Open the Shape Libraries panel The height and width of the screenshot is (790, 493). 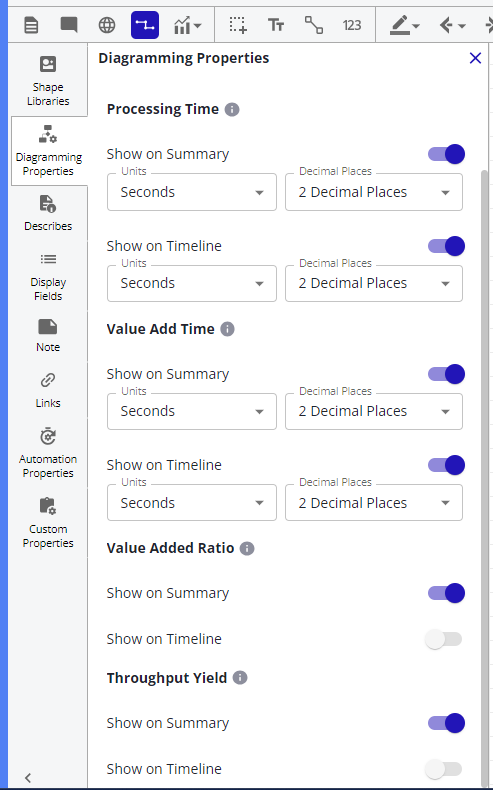coord(48,81)
